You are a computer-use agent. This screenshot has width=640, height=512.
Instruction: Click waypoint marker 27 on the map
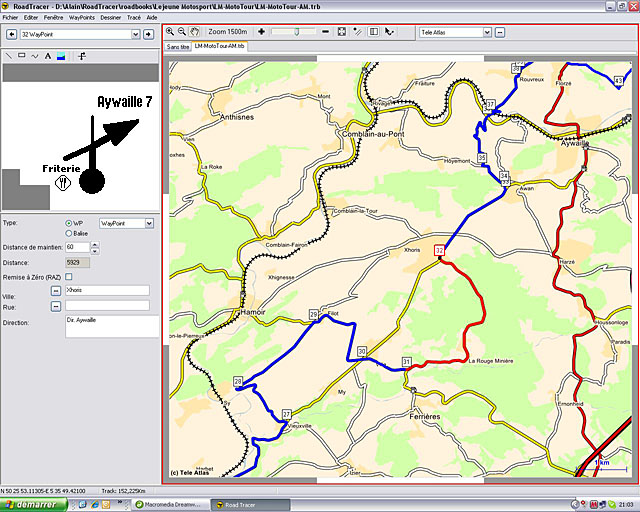click(x=287, y=414)
